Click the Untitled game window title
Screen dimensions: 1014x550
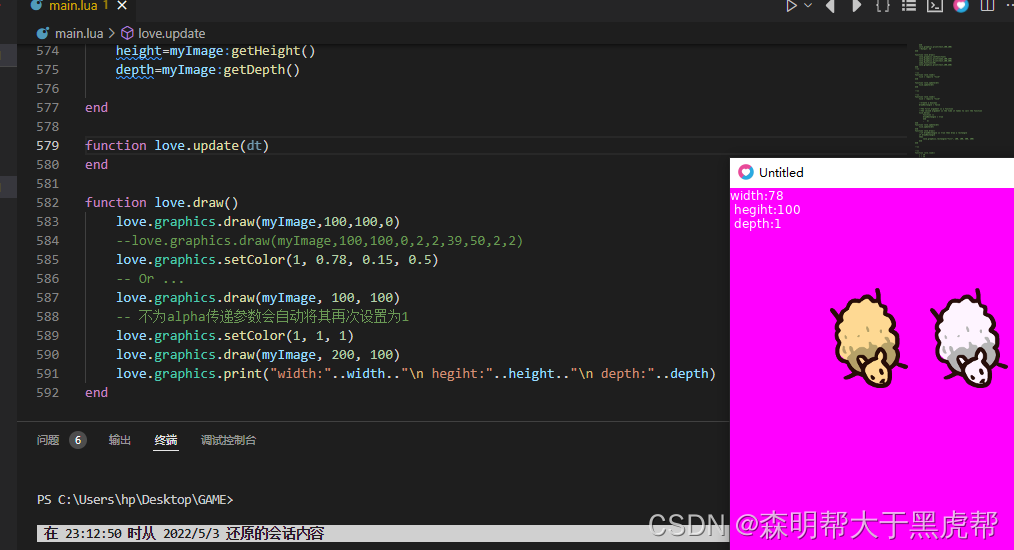(781, 173)
